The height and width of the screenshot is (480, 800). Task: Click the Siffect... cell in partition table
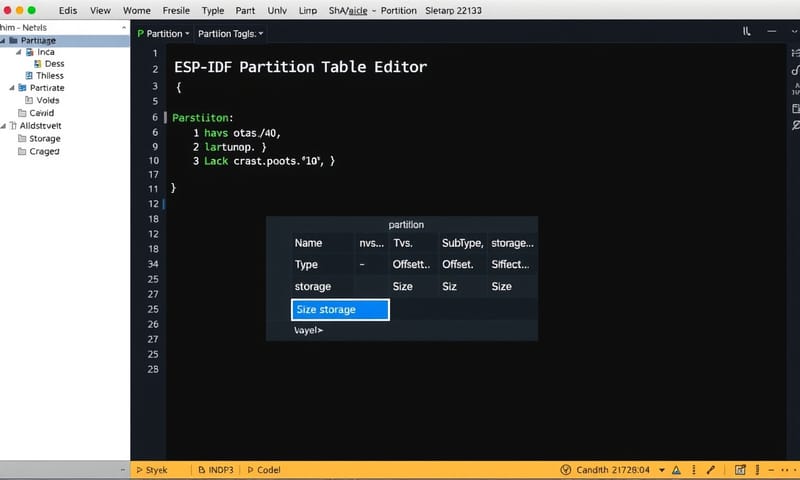[510, 264]
